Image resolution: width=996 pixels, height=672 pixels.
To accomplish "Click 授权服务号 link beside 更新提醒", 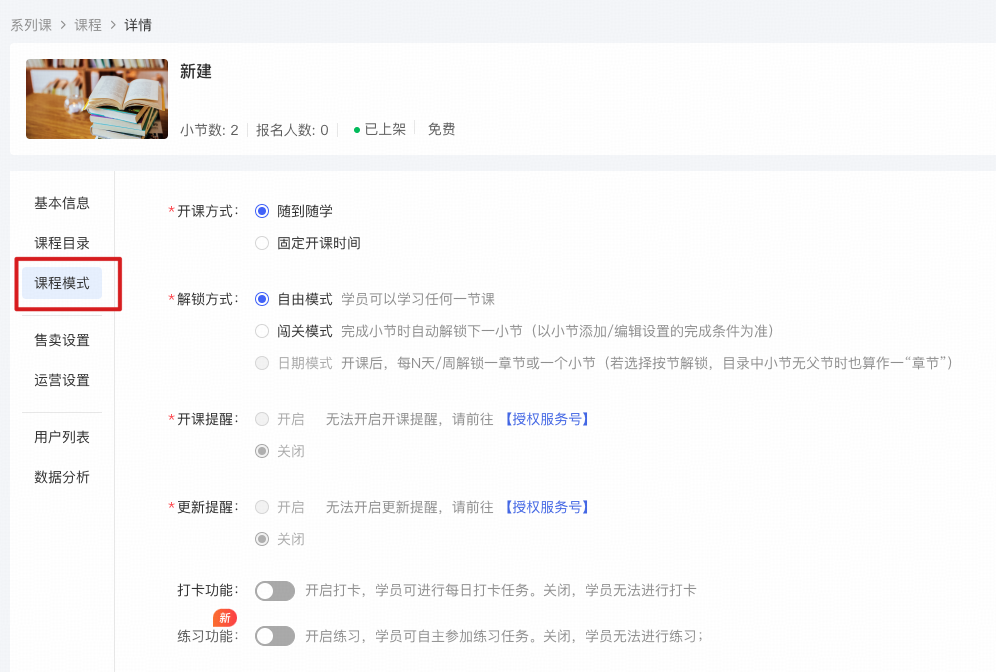I will point(547,507).
